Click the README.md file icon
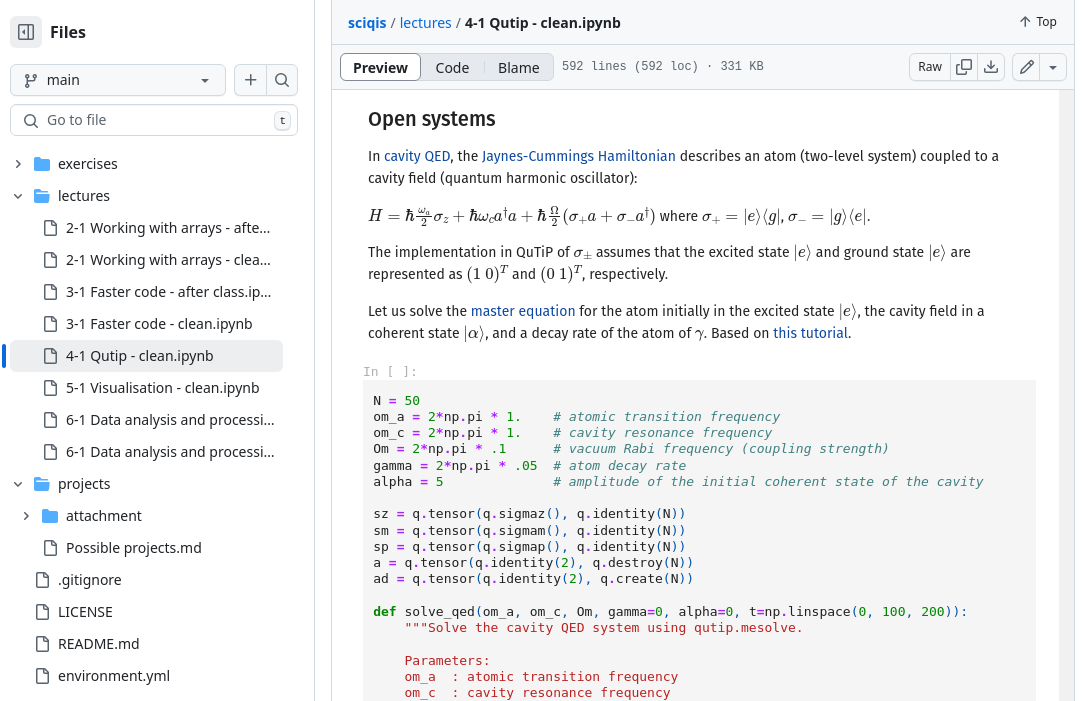This screenshot has height=701, width=1083. click(42, 644)
